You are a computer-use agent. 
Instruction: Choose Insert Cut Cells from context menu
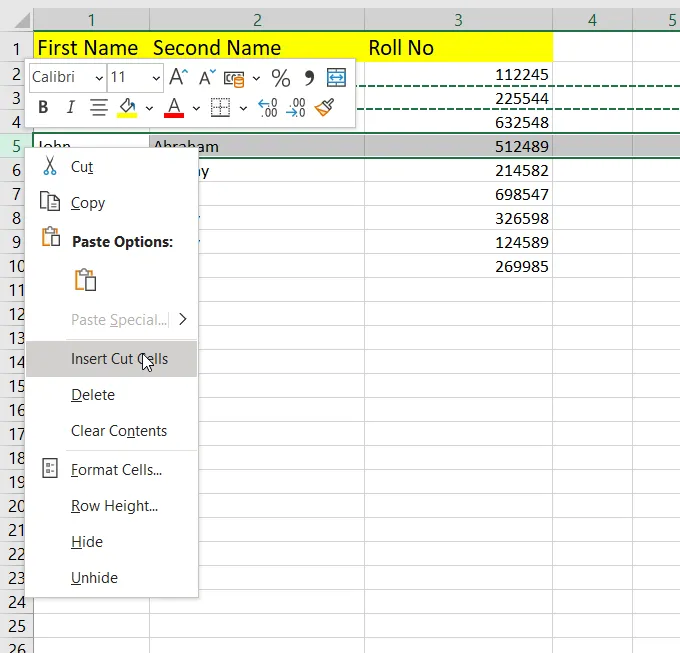coord(119,359)
